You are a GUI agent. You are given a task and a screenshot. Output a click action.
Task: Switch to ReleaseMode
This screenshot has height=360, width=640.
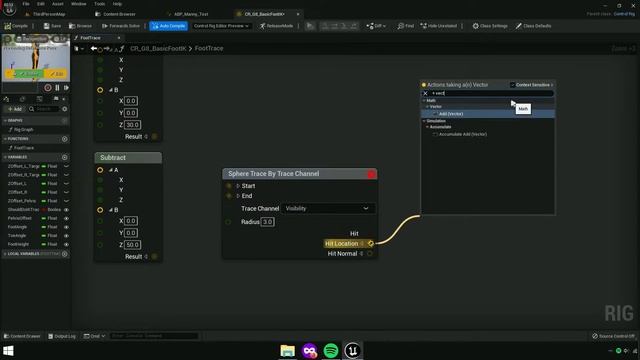[x=276, y=26]
